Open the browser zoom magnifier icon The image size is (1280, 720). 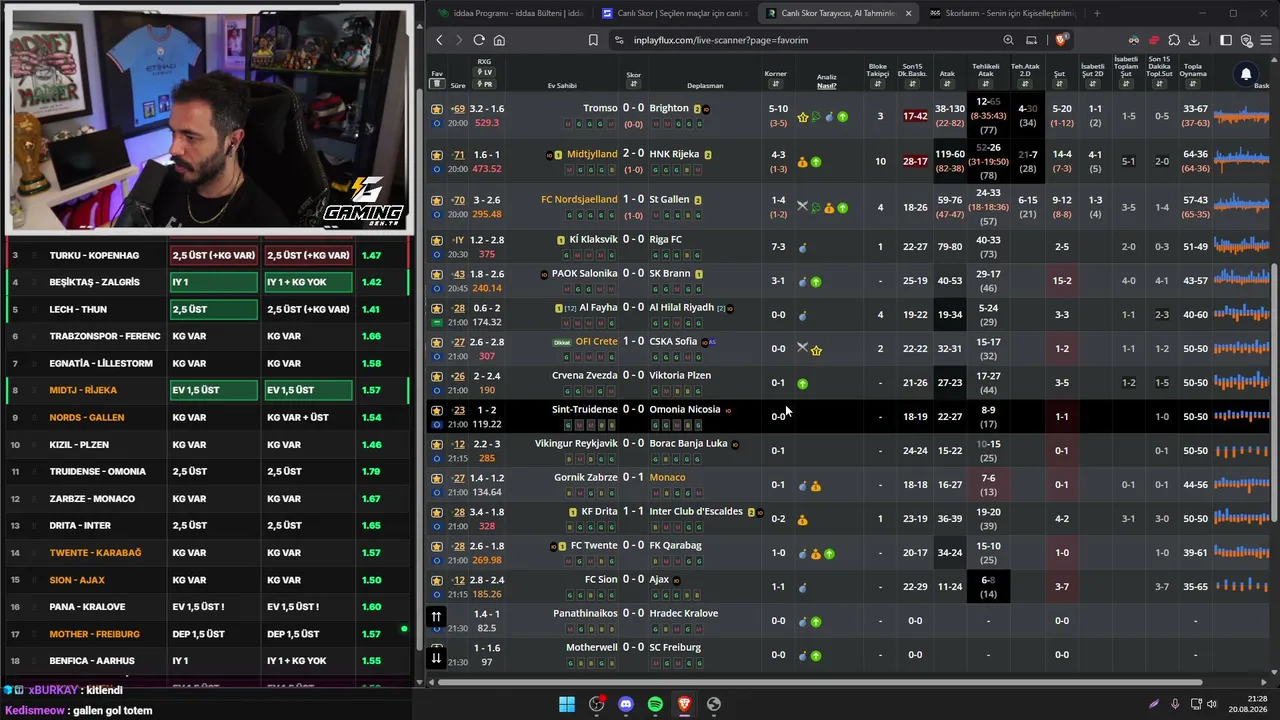1008,40
